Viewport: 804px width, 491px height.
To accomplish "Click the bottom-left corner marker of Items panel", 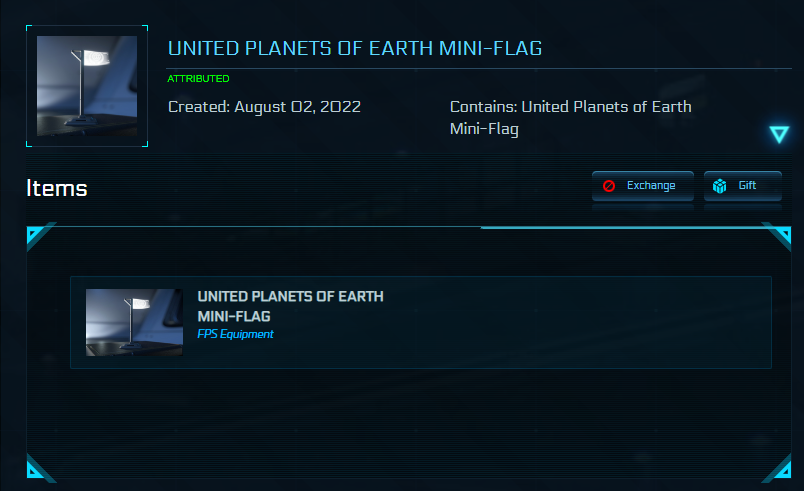I will (36, 468).
